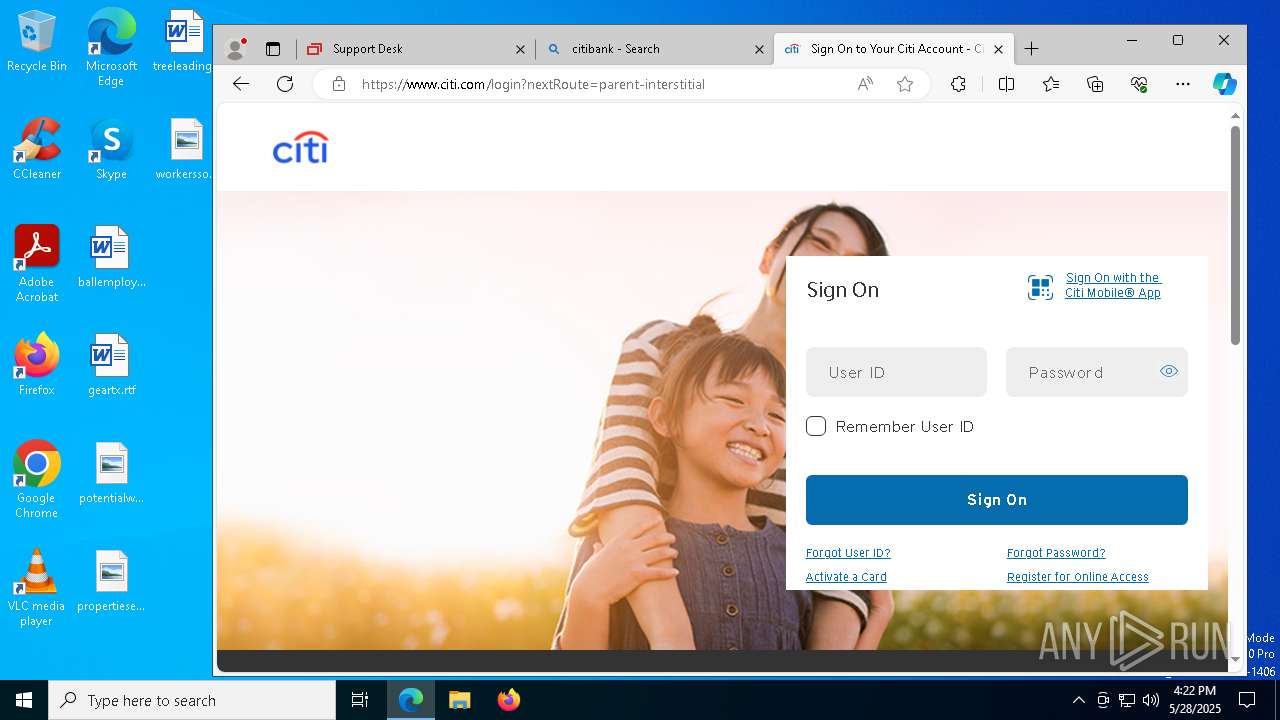Close the Support Desk tab
The image size is (1280, 720).
520,49
